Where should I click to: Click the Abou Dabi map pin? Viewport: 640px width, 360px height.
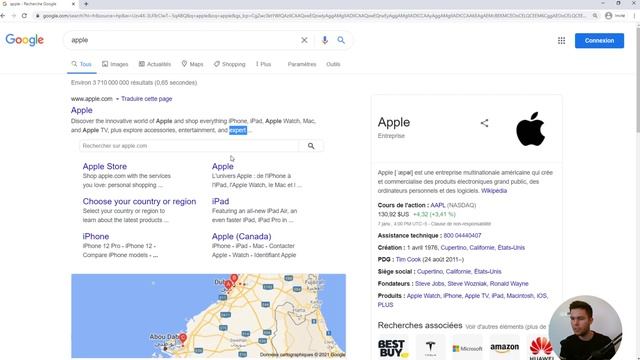(x=183, y=338)
